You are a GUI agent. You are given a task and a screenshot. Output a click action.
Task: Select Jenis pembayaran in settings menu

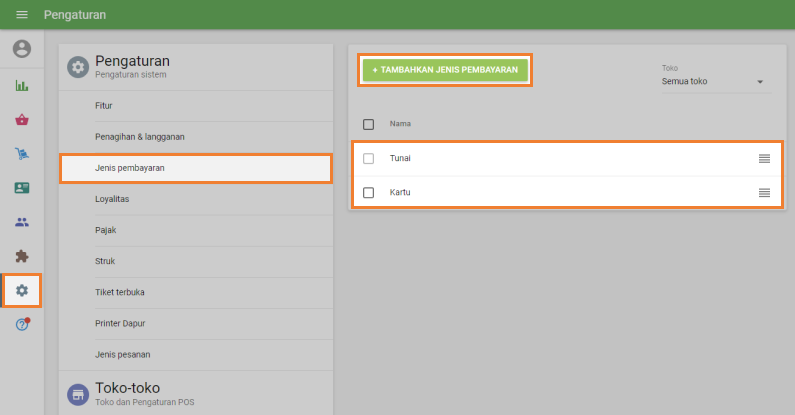195,168
